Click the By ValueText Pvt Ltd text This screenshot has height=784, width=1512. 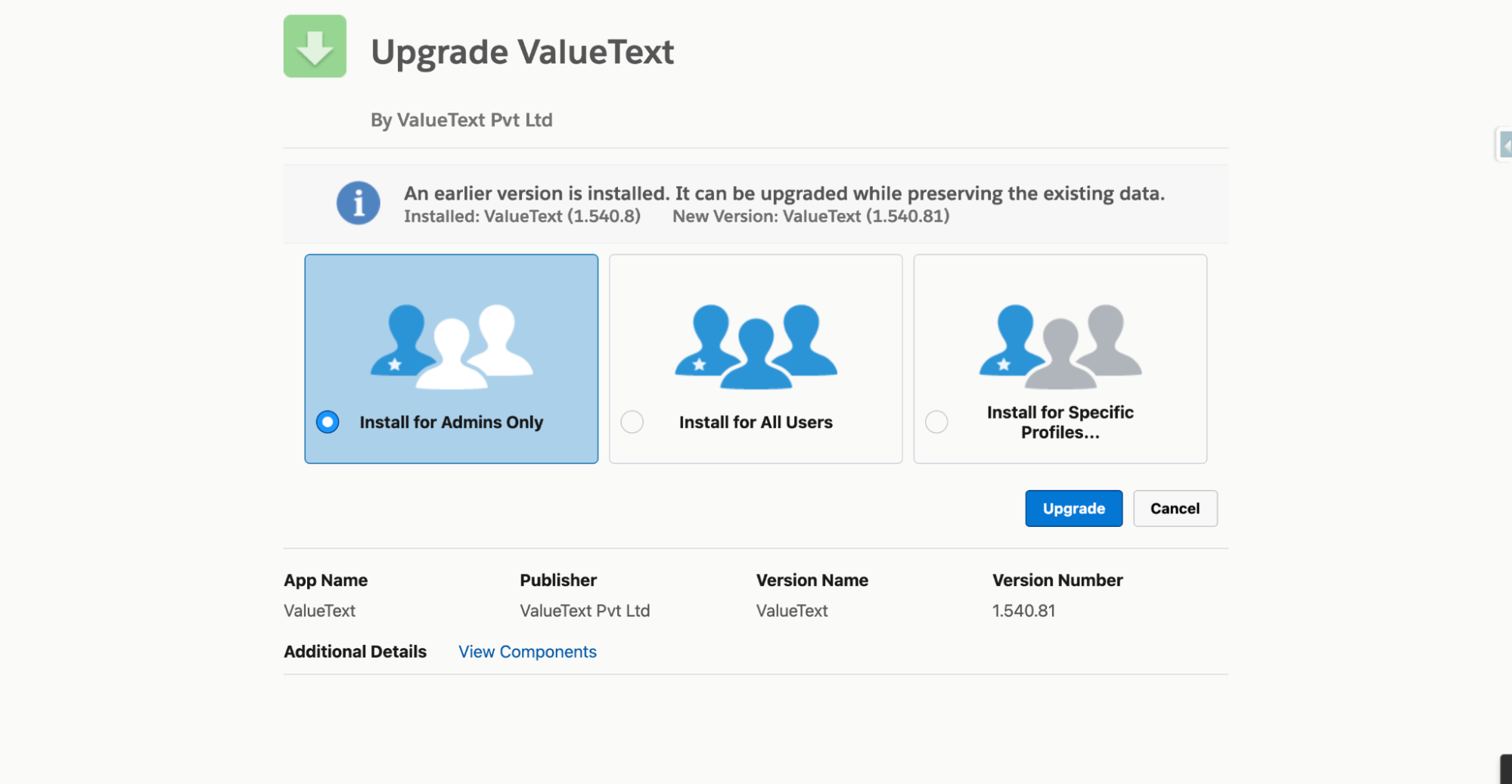click(x=461, y=120)
